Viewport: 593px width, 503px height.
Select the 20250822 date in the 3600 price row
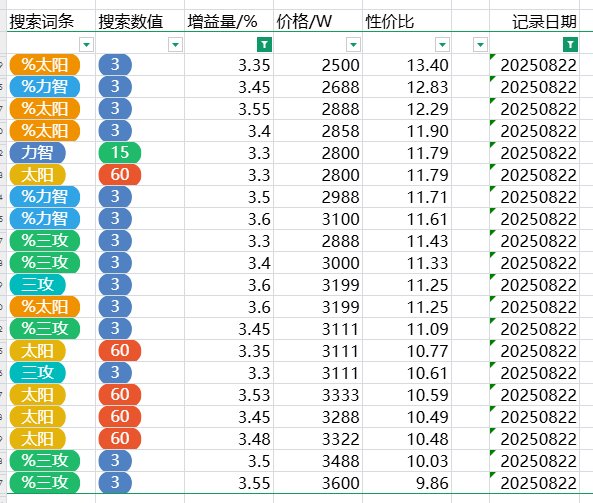click(534, 483)
